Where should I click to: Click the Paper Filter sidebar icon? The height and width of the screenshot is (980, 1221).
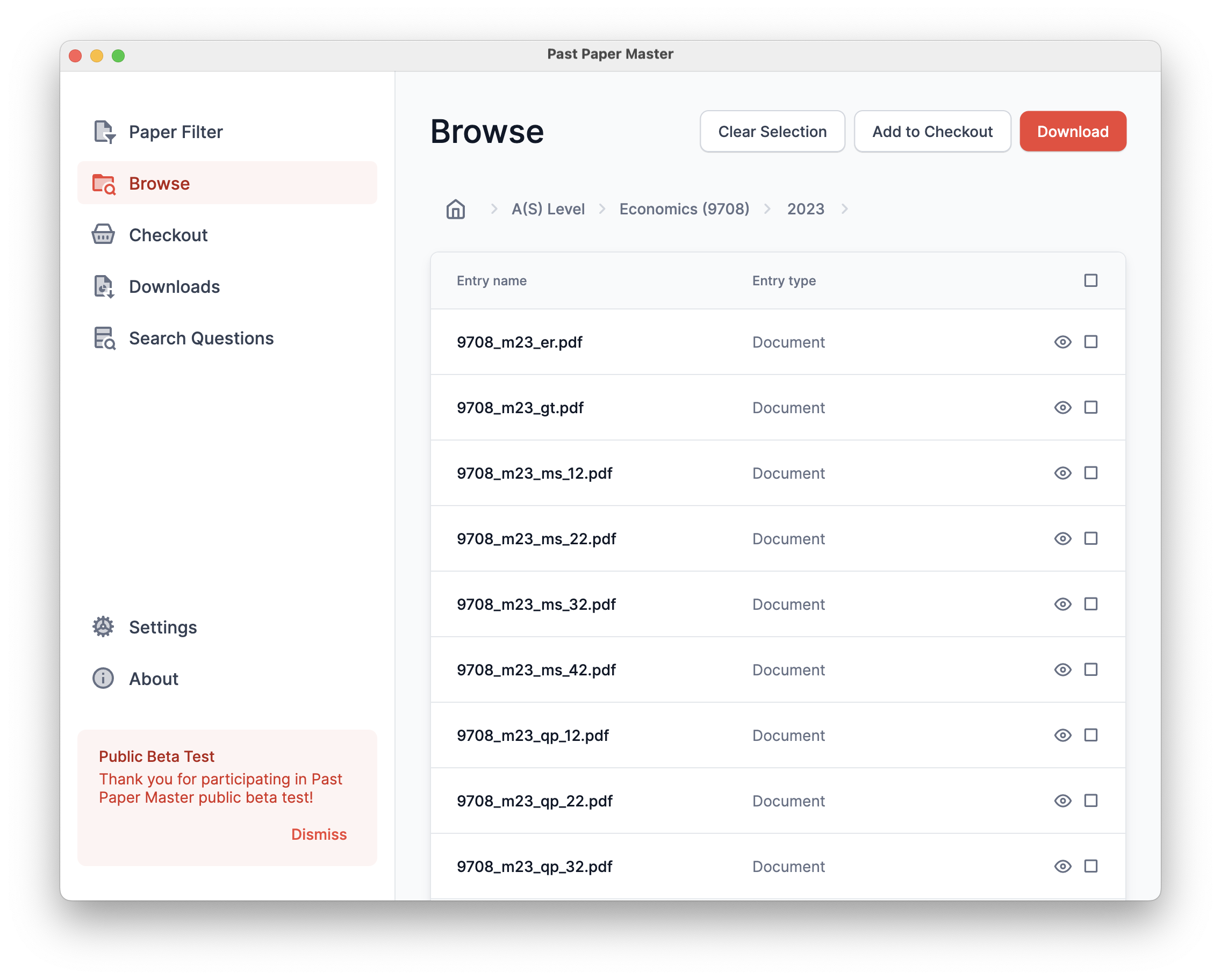(104, 132)
